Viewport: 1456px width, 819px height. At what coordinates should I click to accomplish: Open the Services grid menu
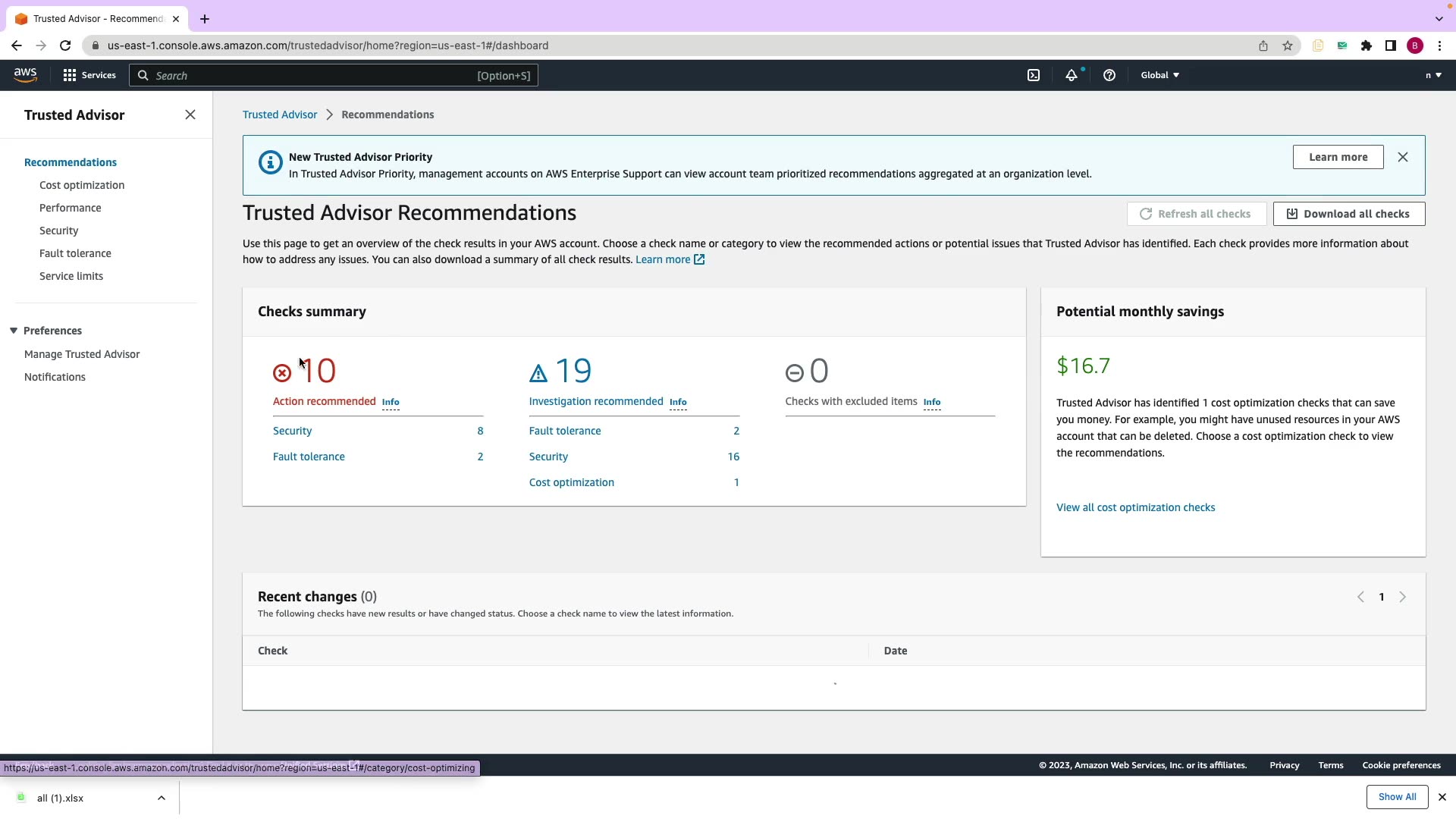89,75
